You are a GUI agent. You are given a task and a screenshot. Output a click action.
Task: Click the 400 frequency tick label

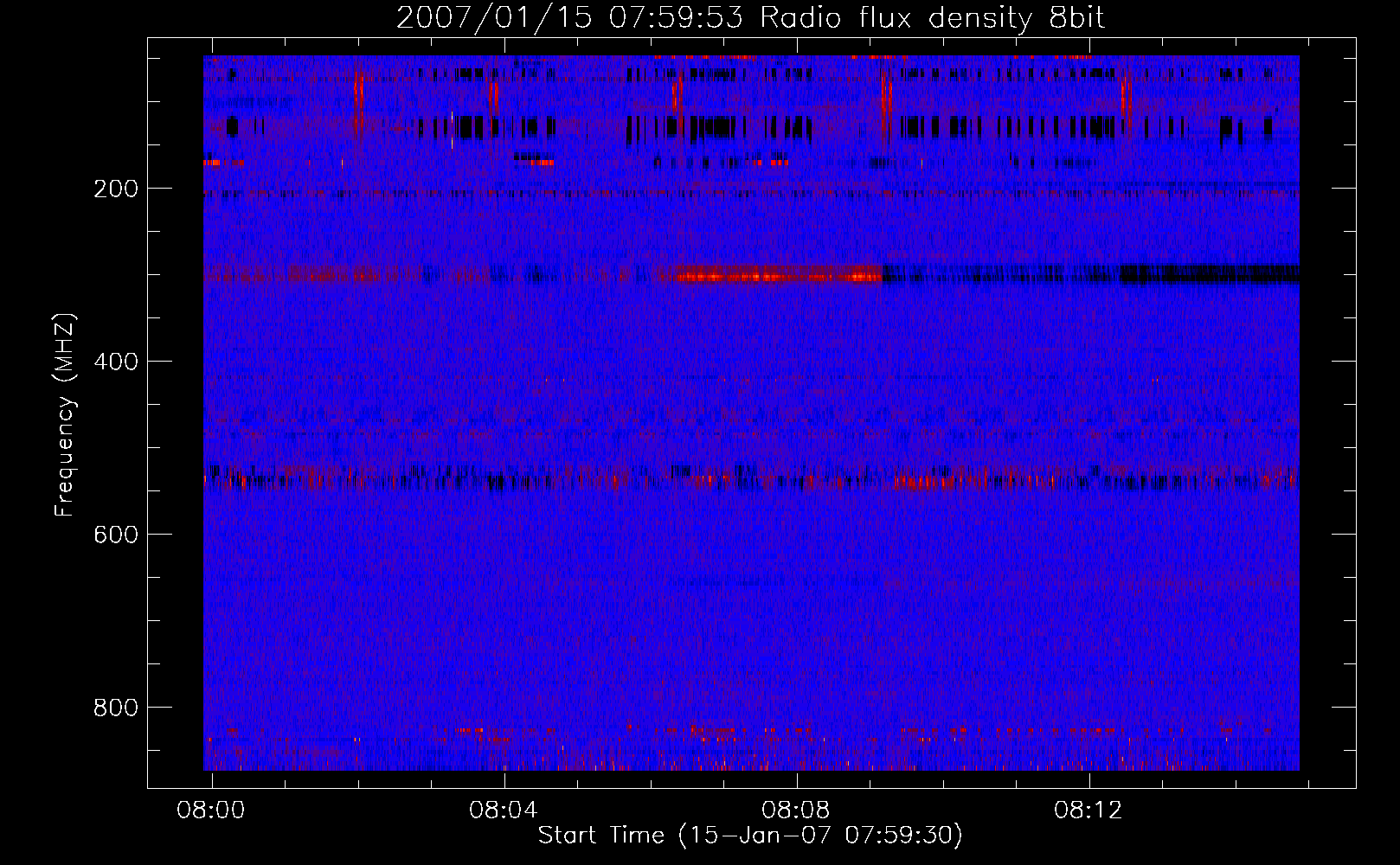tap(115, 362)
